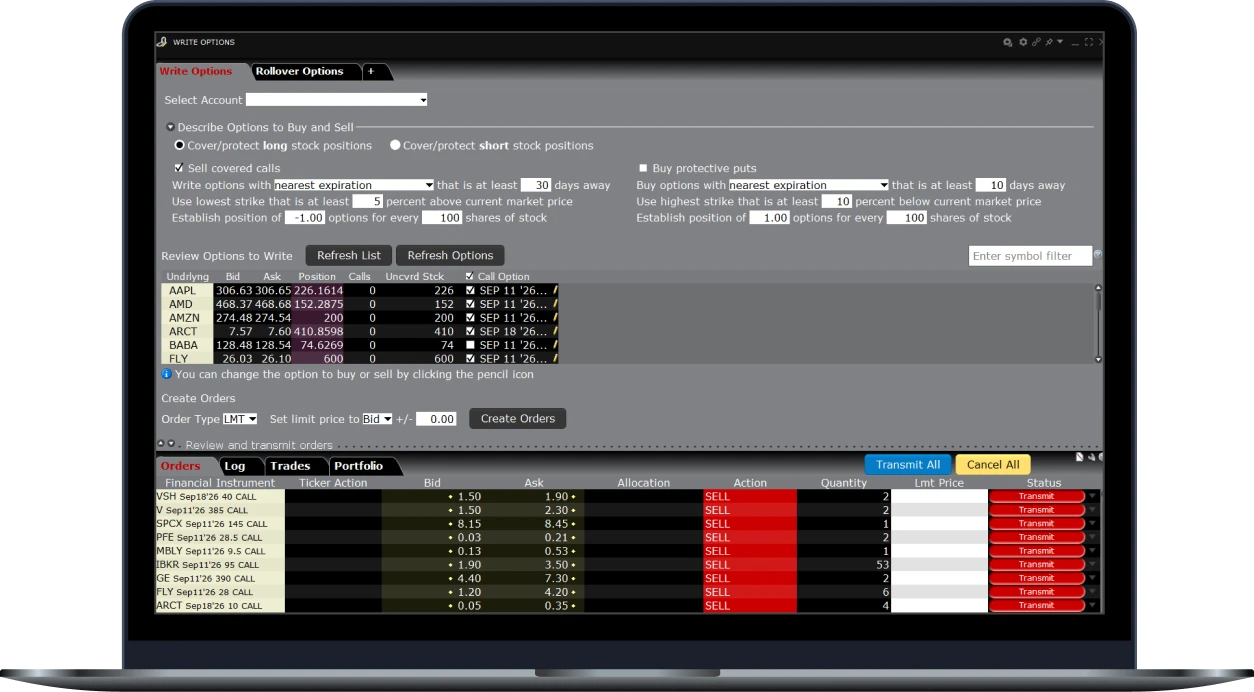Open Select Account dropdown

pos(337,100)
